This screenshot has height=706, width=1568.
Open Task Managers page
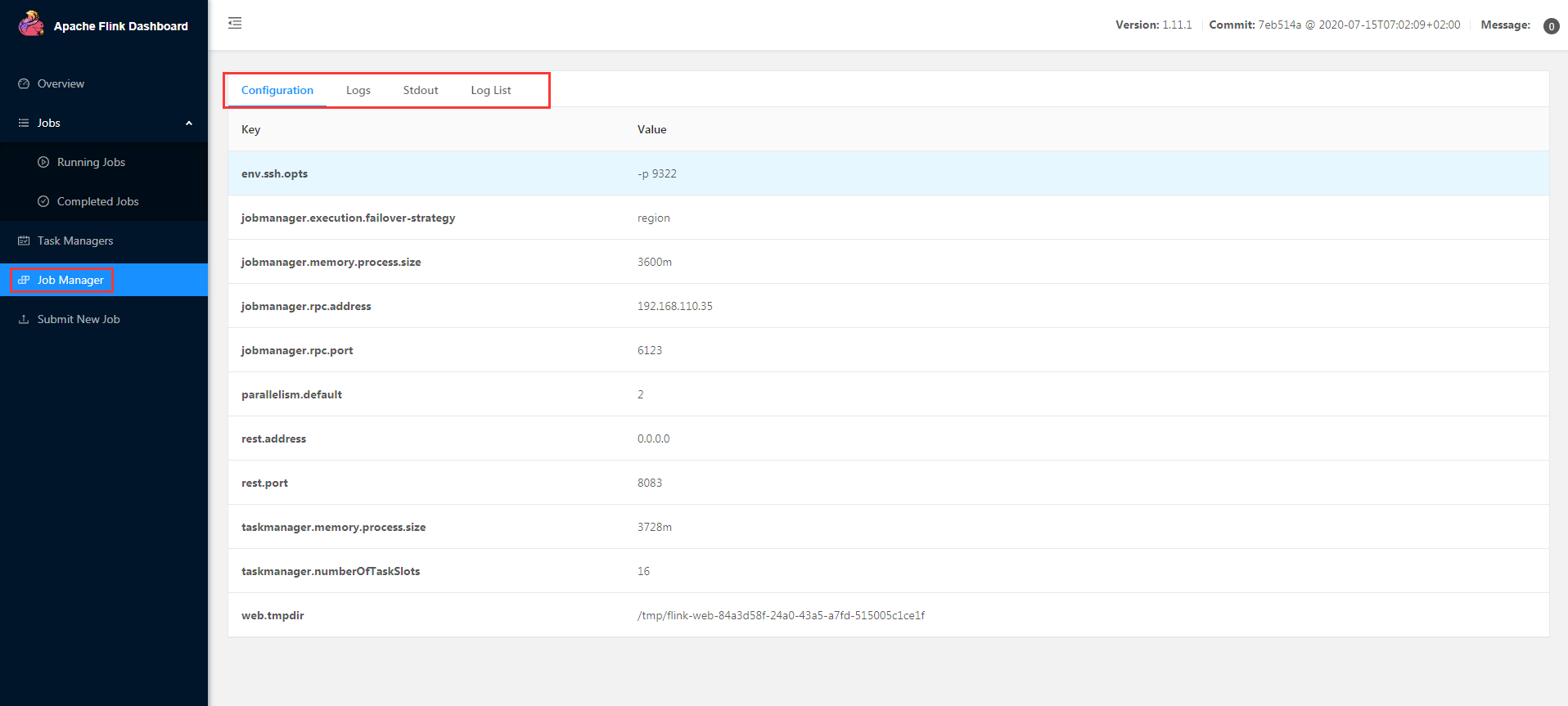(x=104, y=241)
